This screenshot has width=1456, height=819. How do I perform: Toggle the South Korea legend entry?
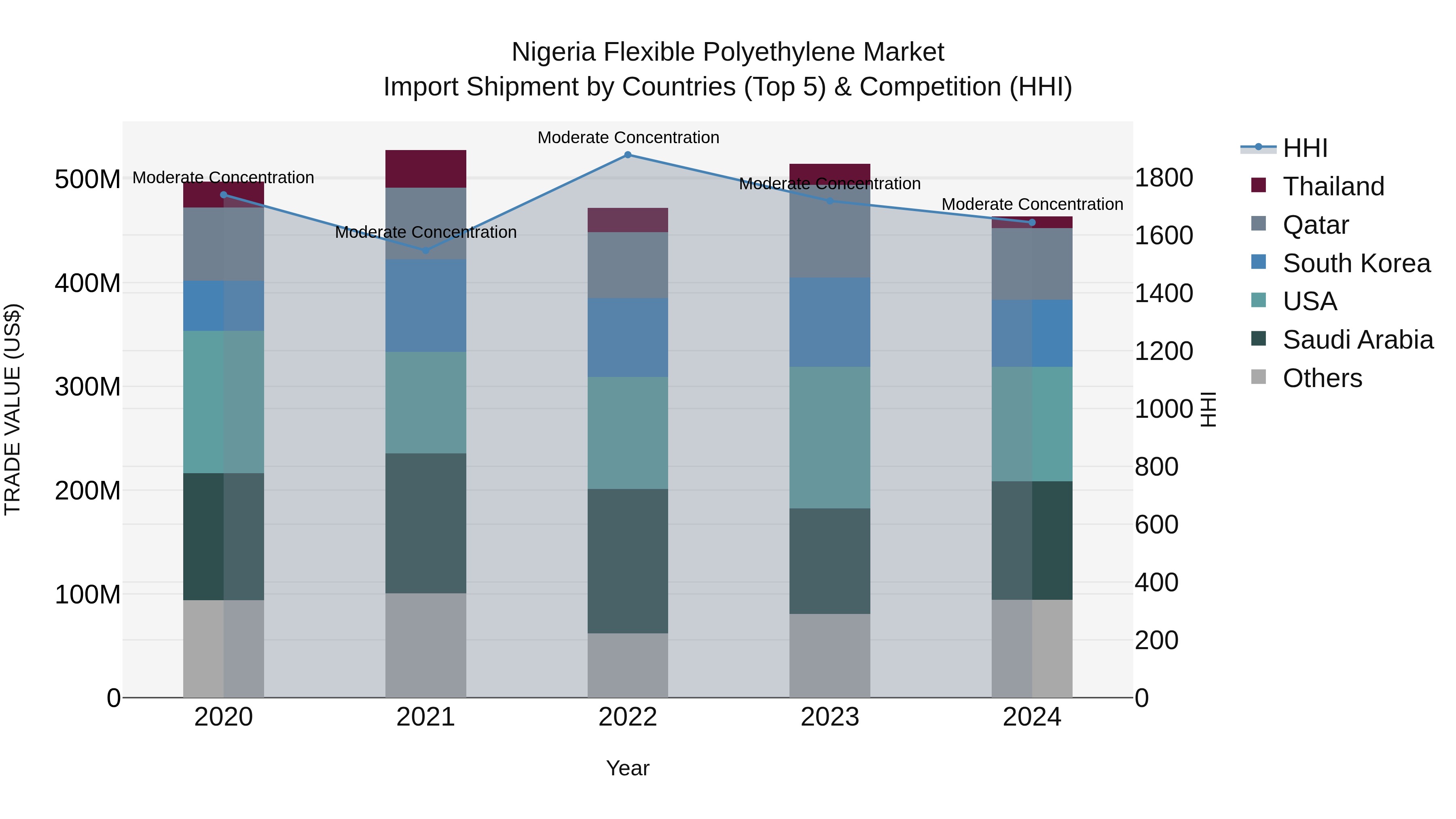pyautogui.click(x=1341, y=263)
